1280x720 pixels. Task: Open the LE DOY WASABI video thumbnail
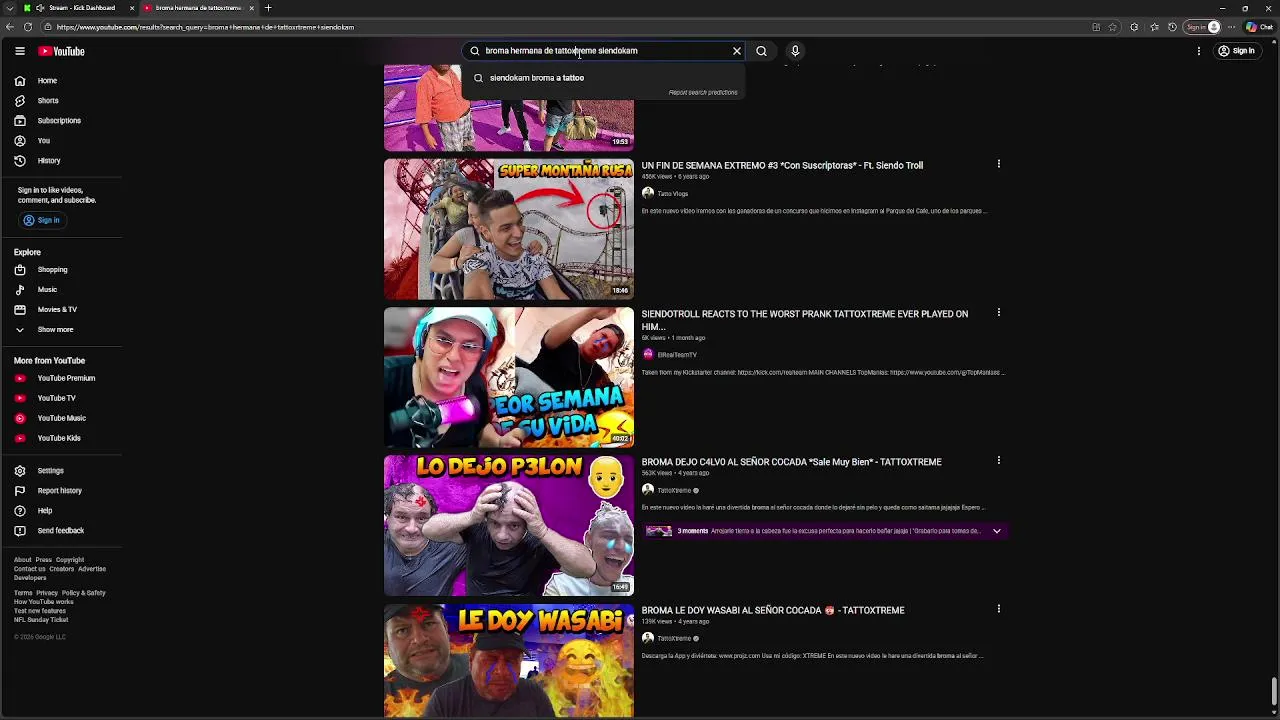(x=509, y=660)
